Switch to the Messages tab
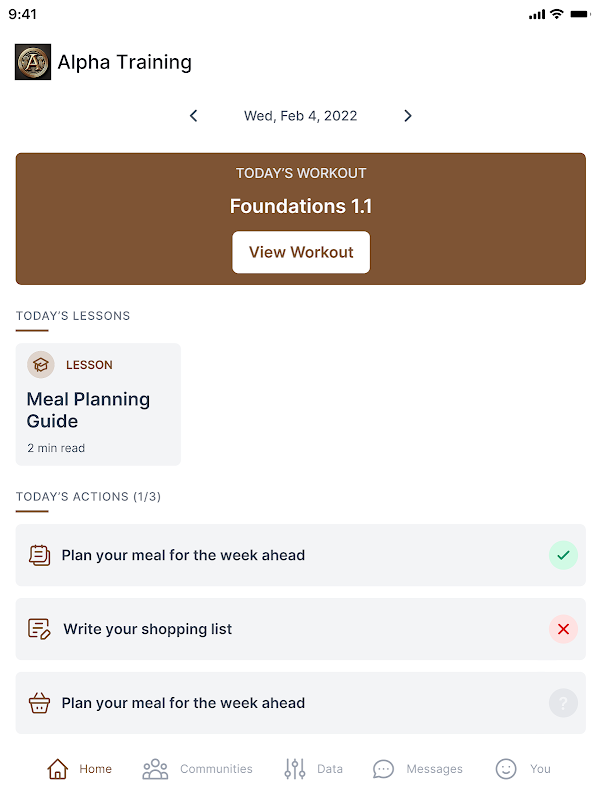 pyautogui.click(x=417, y=769)
